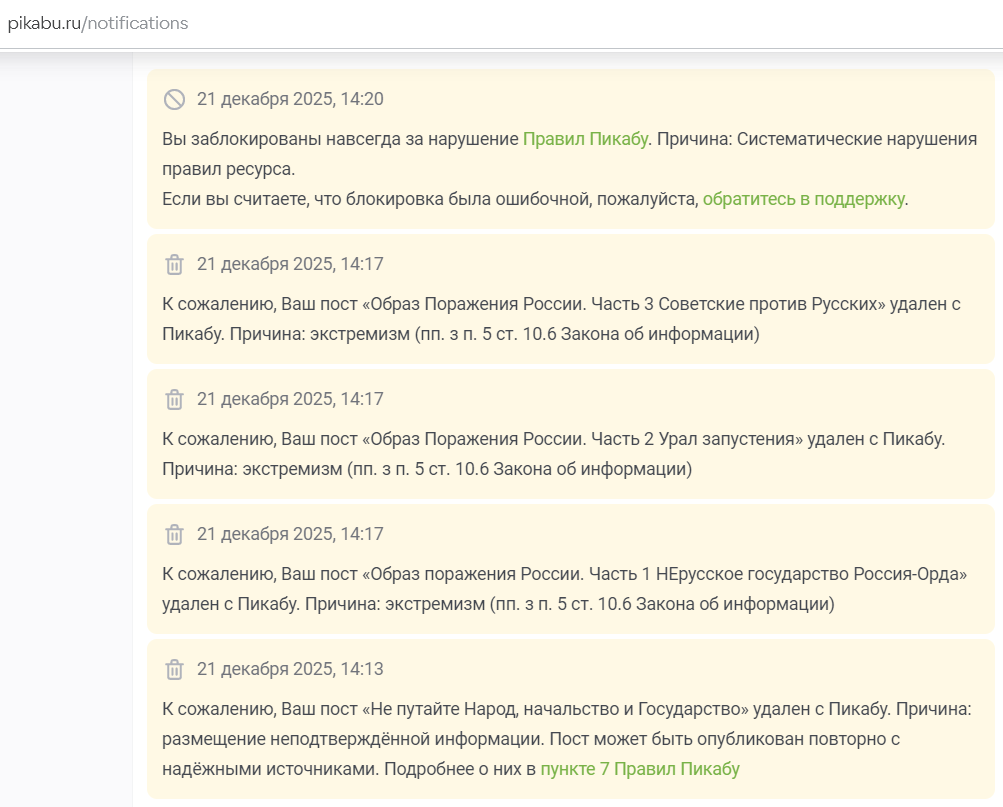Click trash icon for 'Часть 1 НЕрусское государство' notification
1003x807 pixels.
tap(174, 534)
